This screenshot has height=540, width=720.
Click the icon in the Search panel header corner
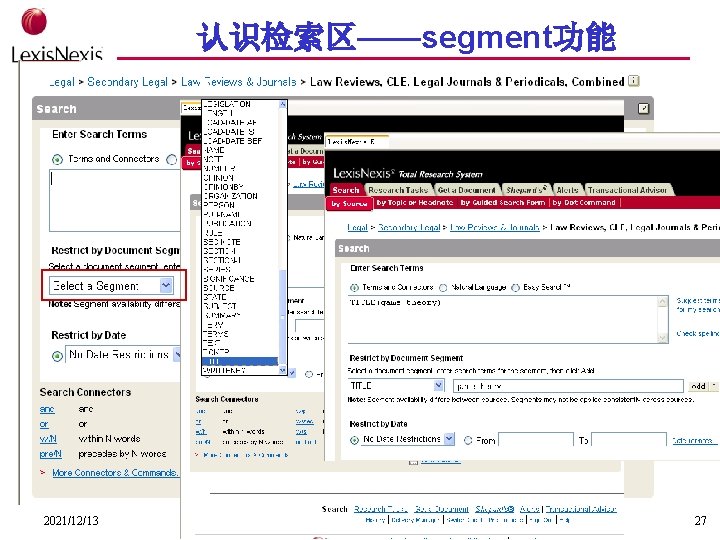[643, 108]
